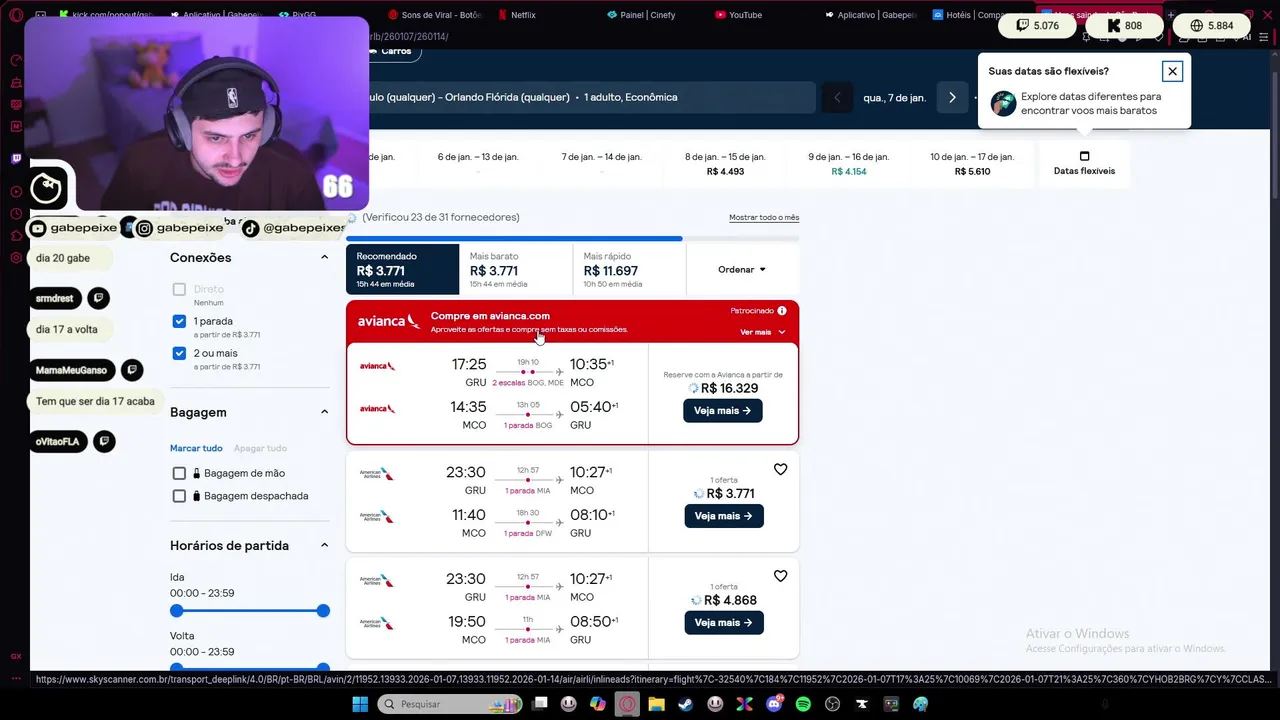Uncheck the 2 ou mais checkbox
Image resolution: width=1280 pixels, height=720 pixels.
179,353
